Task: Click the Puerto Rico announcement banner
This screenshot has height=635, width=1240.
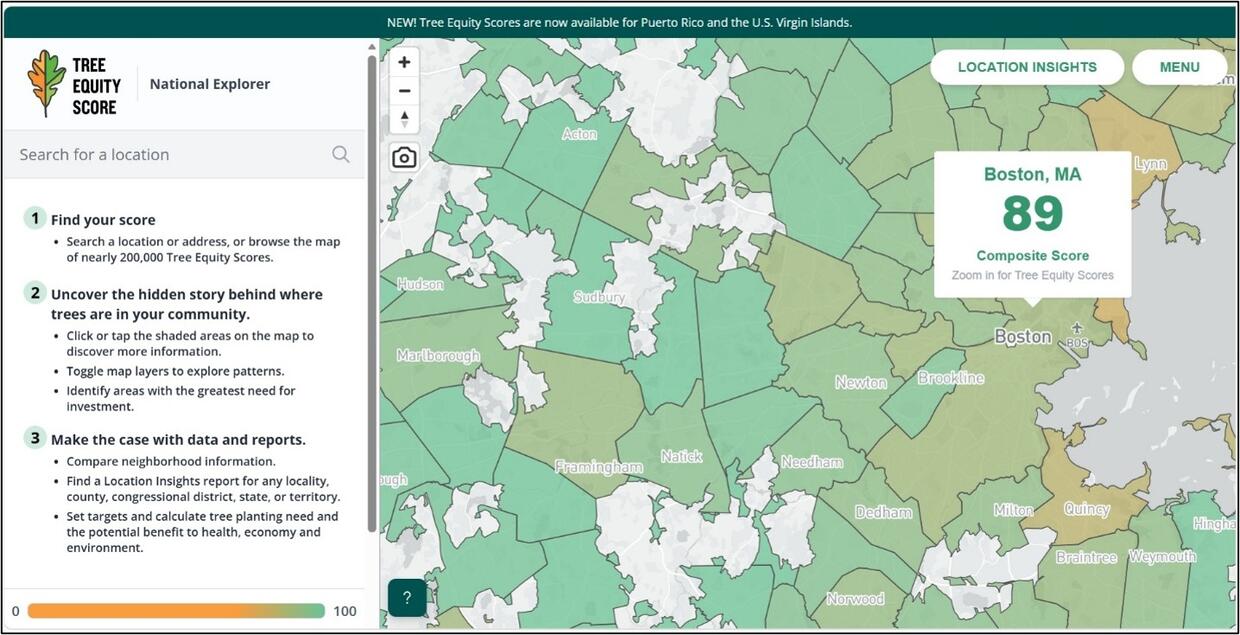Action: 620,22
